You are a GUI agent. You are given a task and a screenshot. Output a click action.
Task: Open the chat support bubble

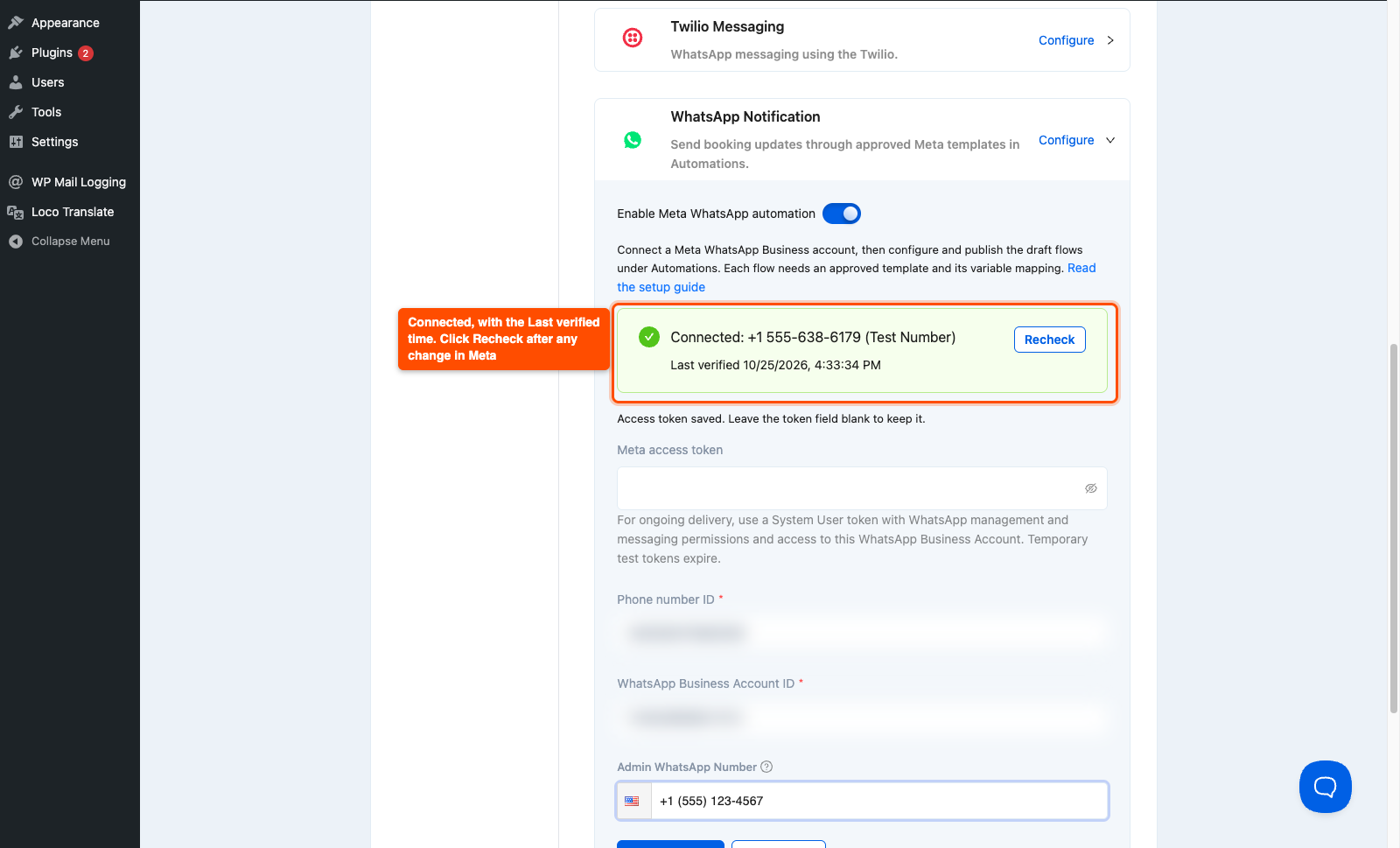(x=1326, y=787)
